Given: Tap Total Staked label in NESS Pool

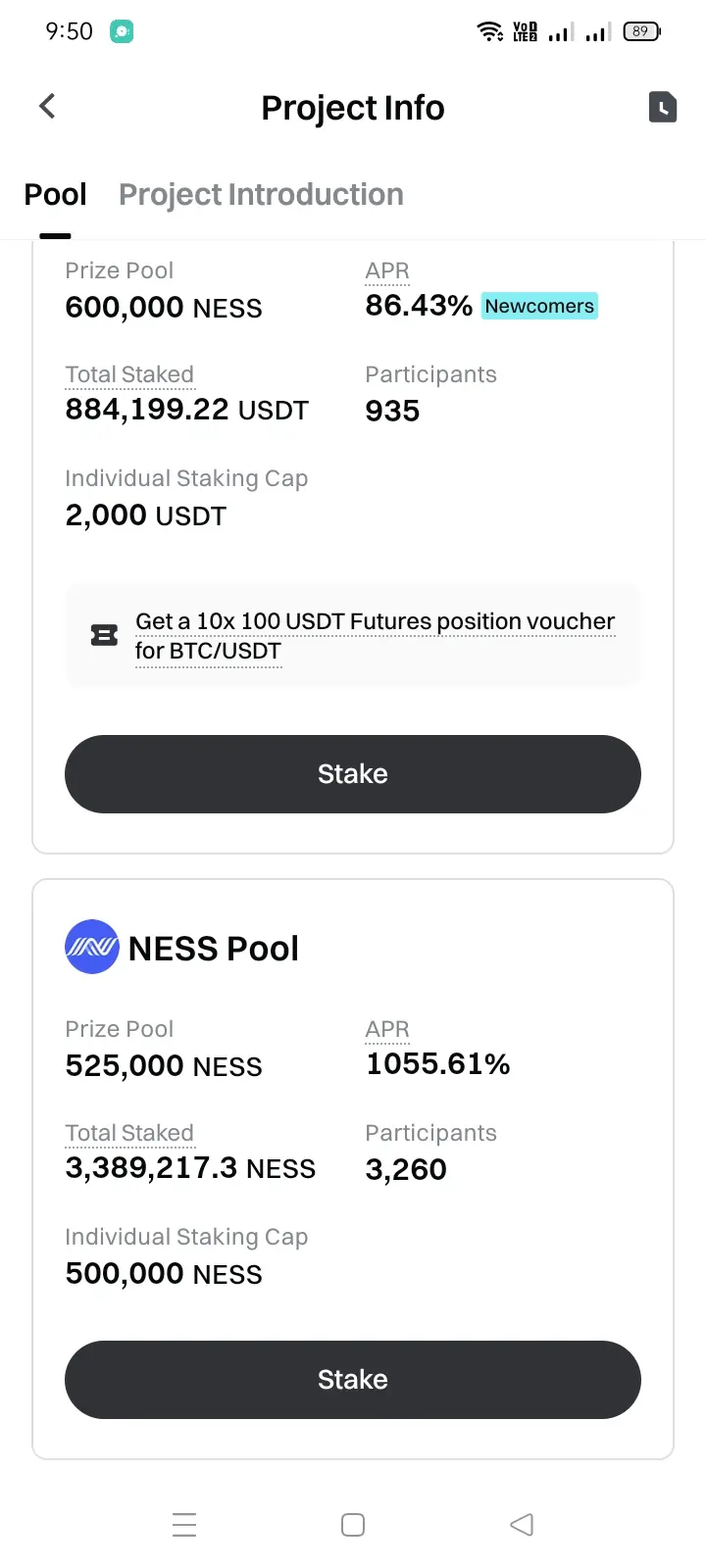Looking at the screenshot, I should 129,1133.
